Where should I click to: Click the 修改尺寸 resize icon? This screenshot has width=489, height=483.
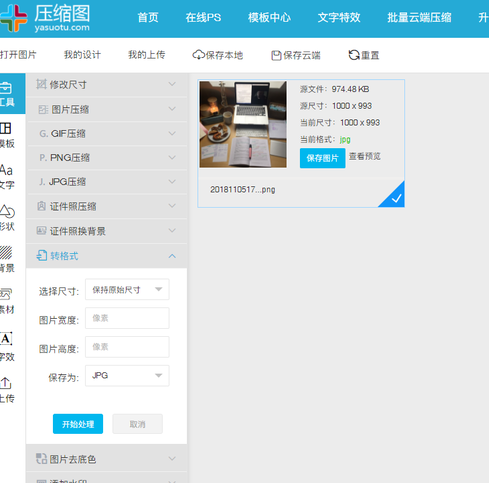[41, 84]
